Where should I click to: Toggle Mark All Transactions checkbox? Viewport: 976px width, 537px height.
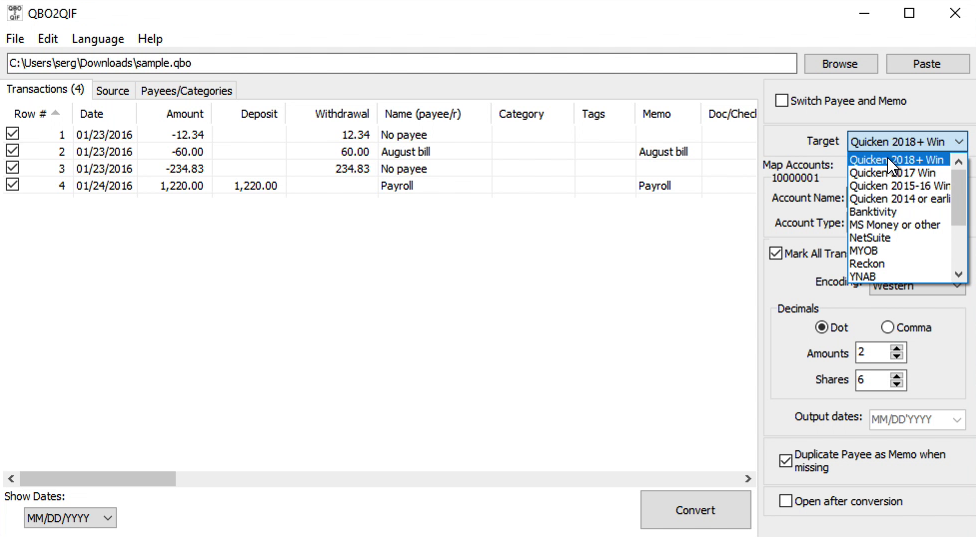coord(776,253)
